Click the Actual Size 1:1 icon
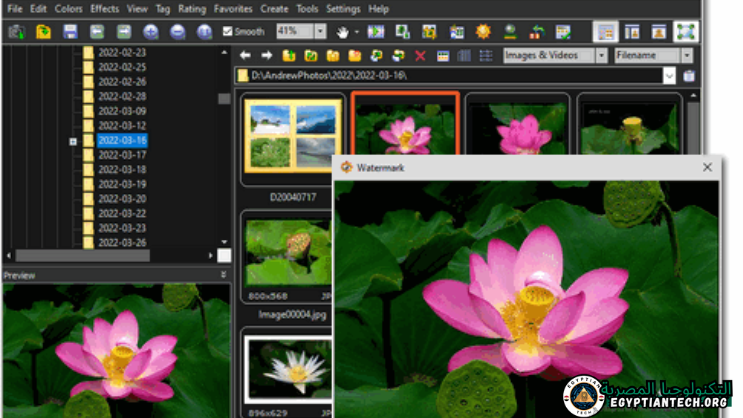Image resolution: width=743 pixels, height=418 pixels. pos(204,32)
